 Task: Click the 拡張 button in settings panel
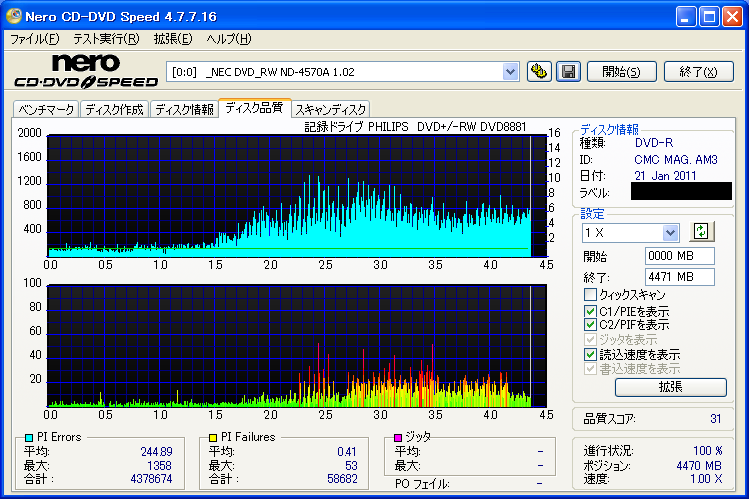pyautogui.click(x=671, y=387)
